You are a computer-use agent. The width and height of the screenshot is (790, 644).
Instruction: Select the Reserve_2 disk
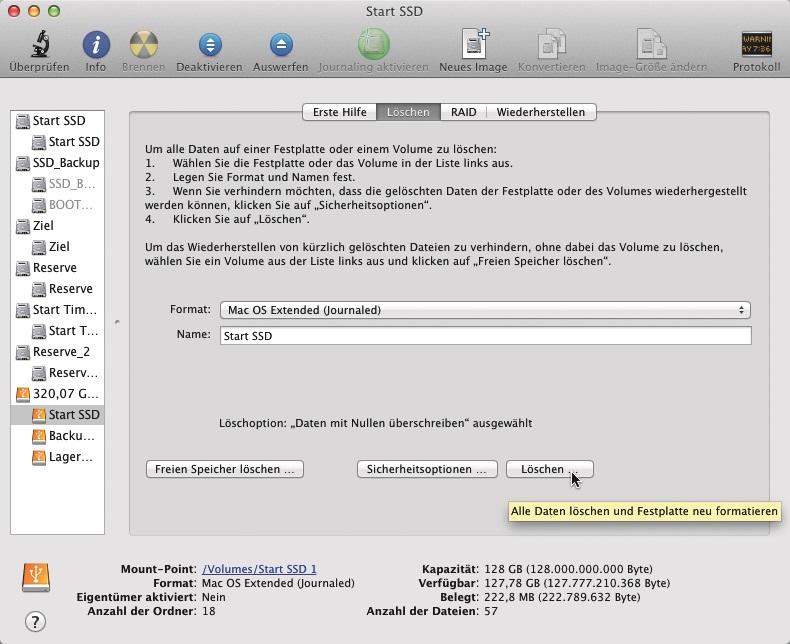[x=57, y=352]
